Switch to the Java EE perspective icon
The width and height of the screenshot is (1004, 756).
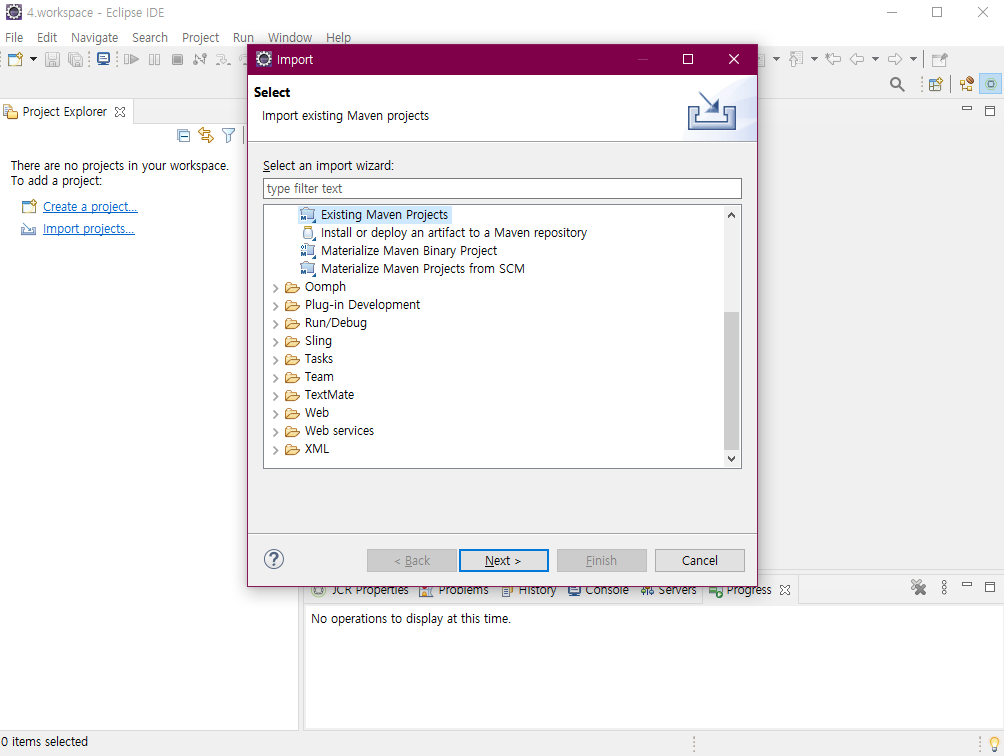point(966,84)
